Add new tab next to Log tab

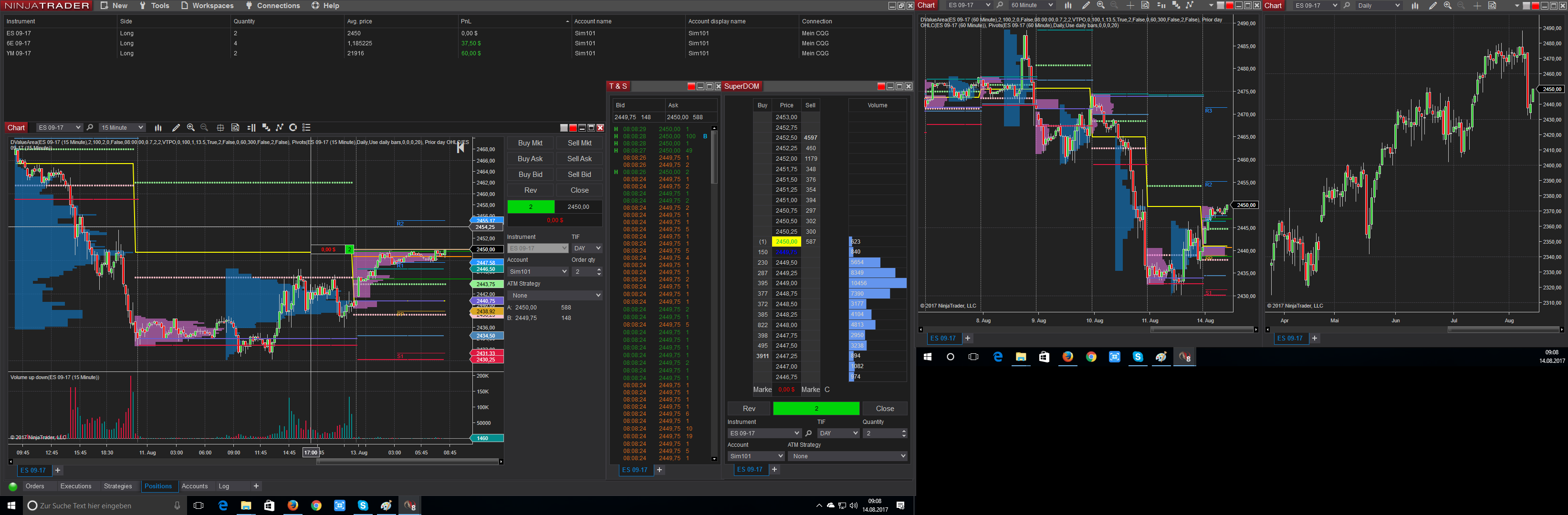pyautogui.click(x=256, y=486)
